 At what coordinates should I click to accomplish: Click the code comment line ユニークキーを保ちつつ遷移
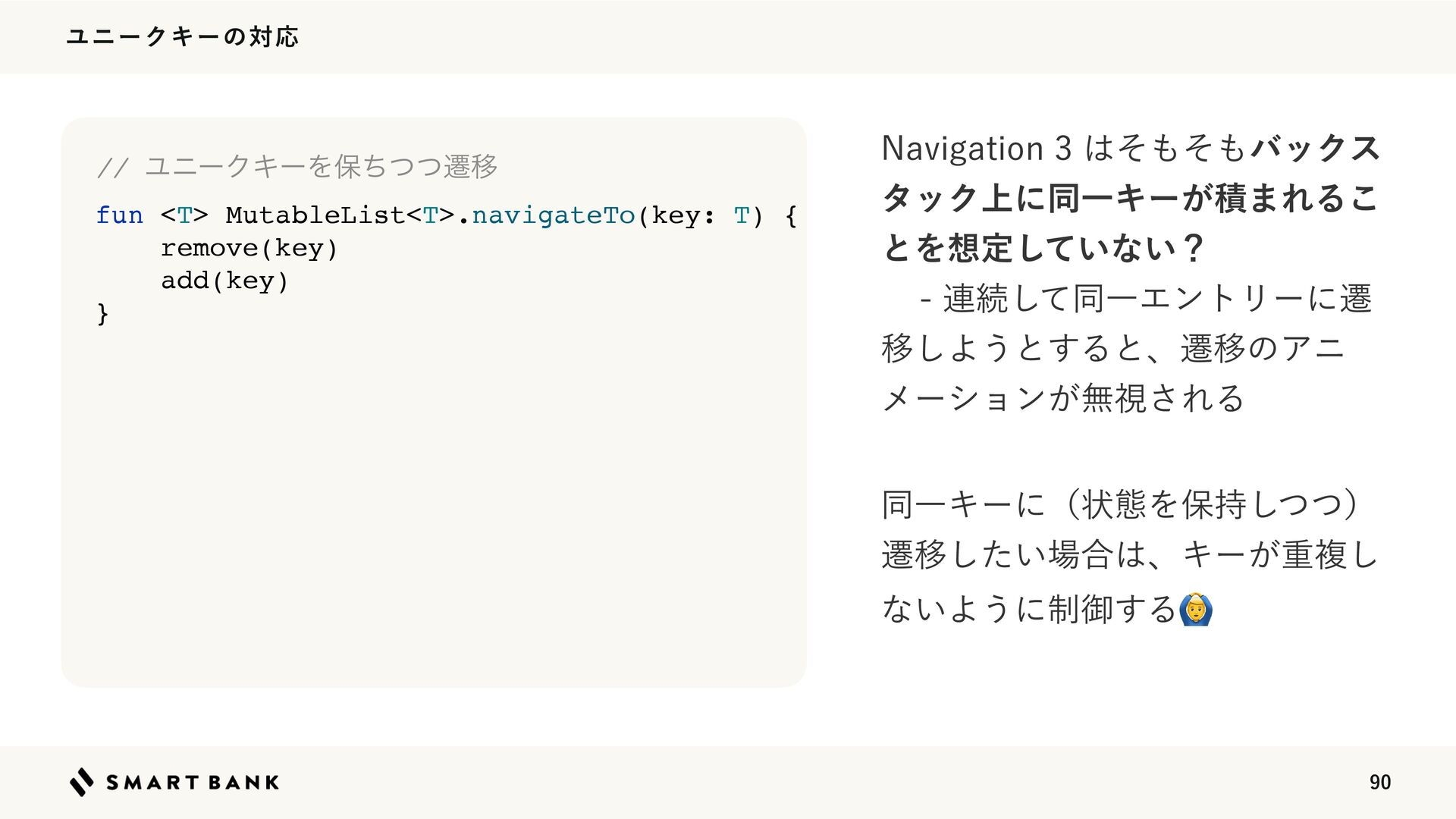pyautogui.click(x=297, y=165)
